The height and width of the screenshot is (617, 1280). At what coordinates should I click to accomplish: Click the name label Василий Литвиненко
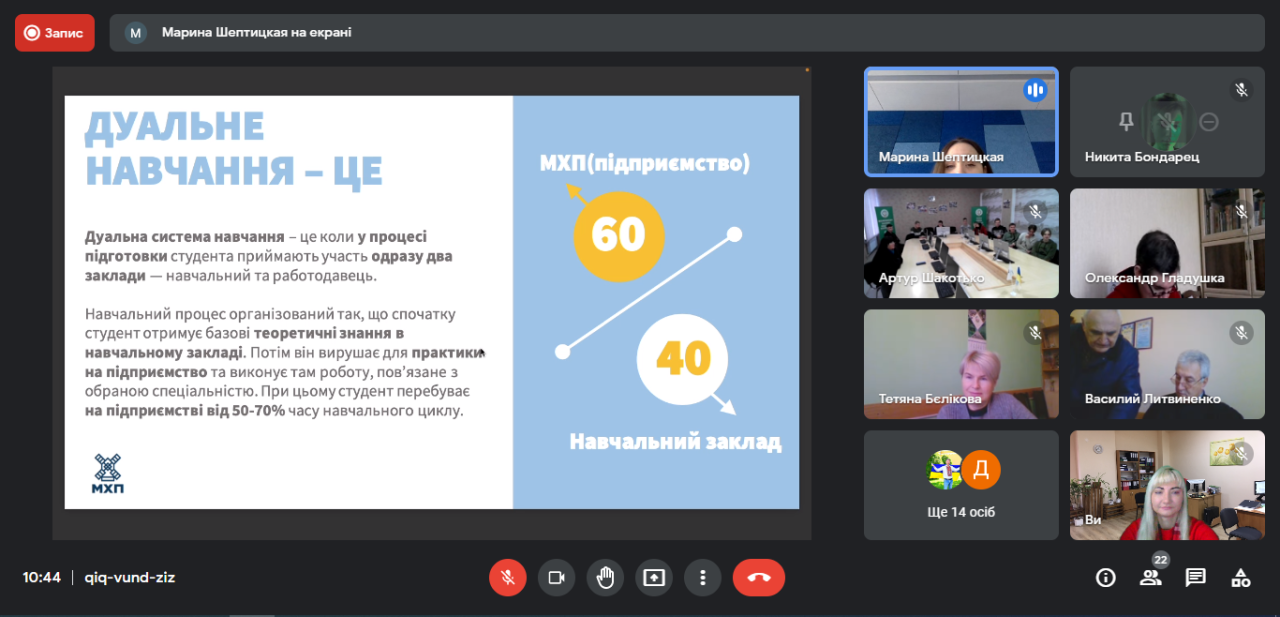coord(1152,399)
